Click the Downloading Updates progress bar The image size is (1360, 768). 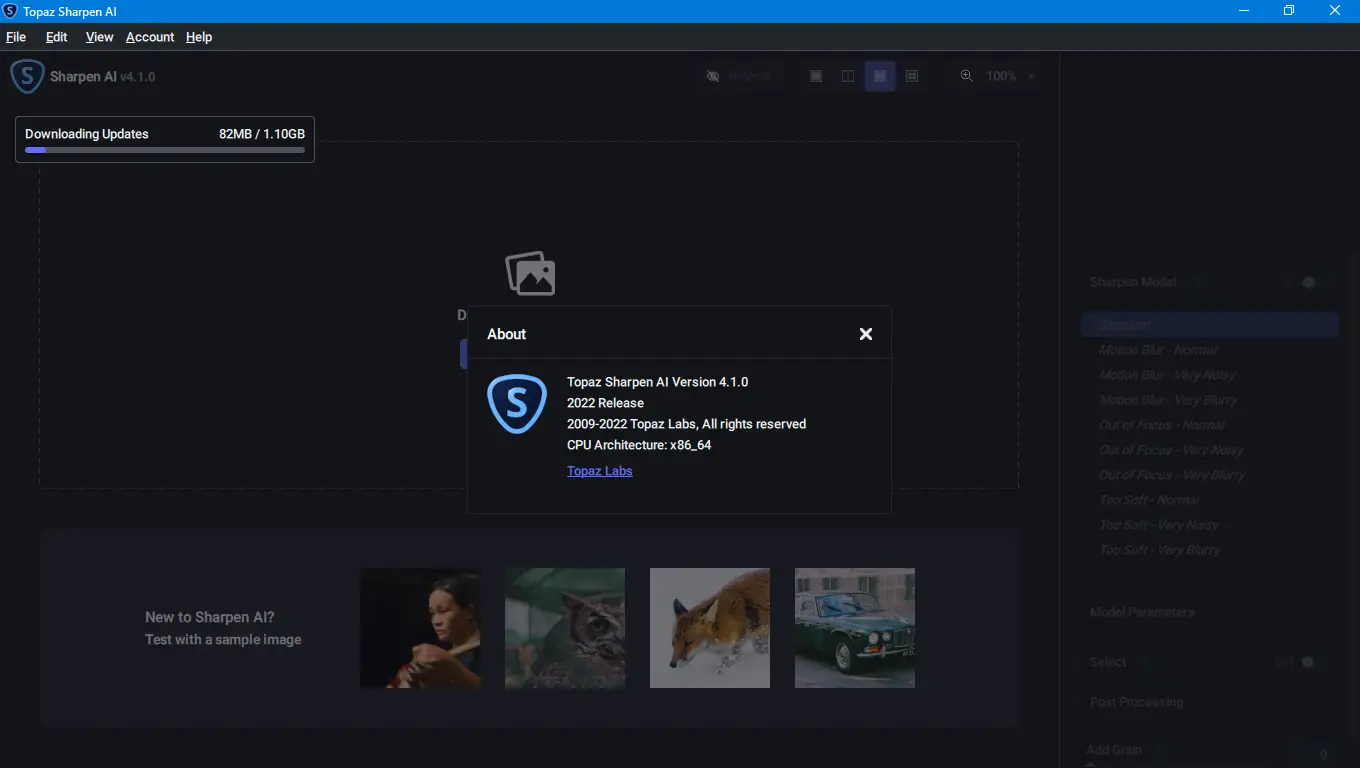165,150
